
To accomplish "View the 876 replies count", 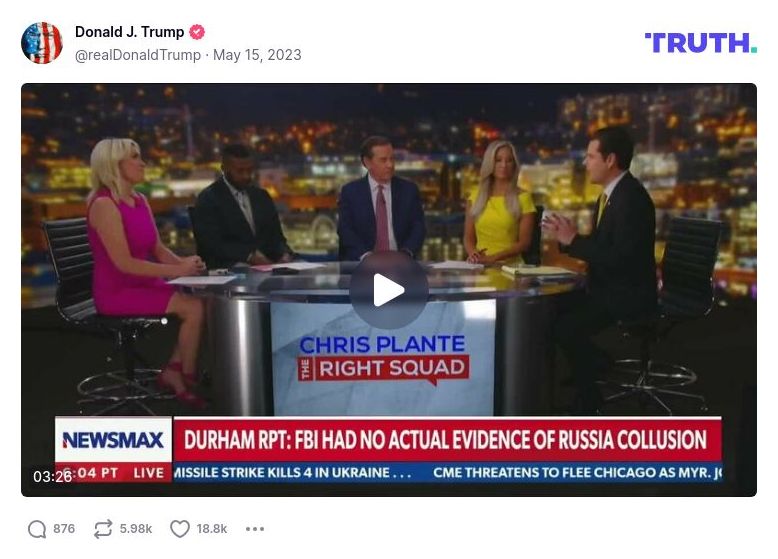I will click(64, 529).
